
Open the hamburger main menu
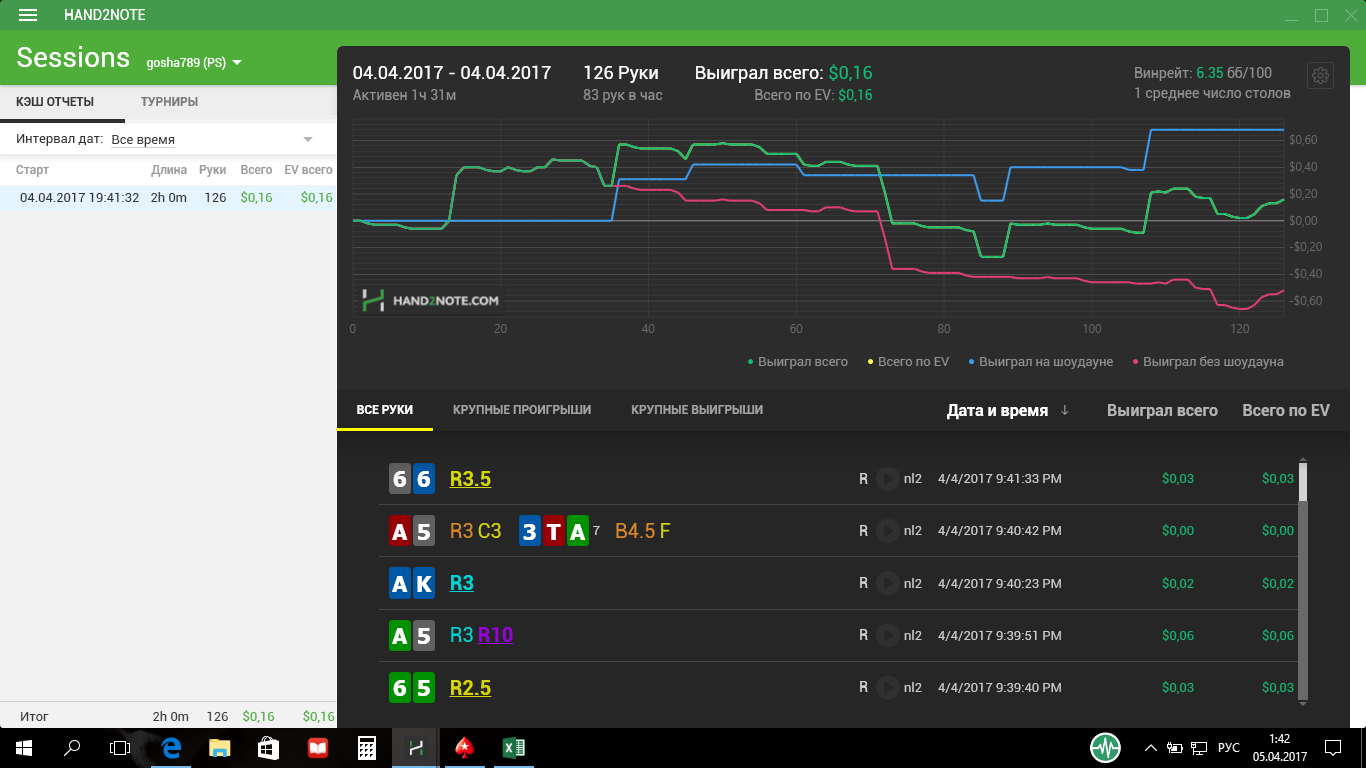28,15
